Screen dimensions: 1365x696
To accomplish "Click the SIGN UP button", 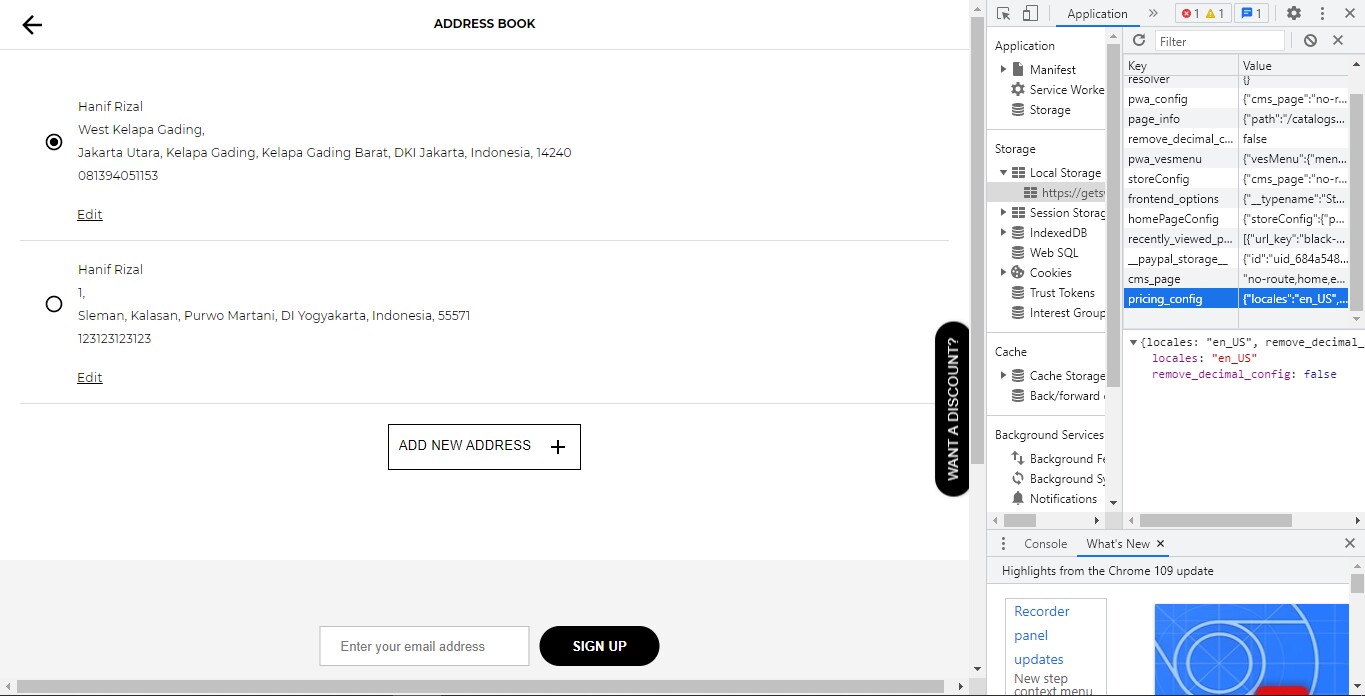I will (x=599, y=646).
